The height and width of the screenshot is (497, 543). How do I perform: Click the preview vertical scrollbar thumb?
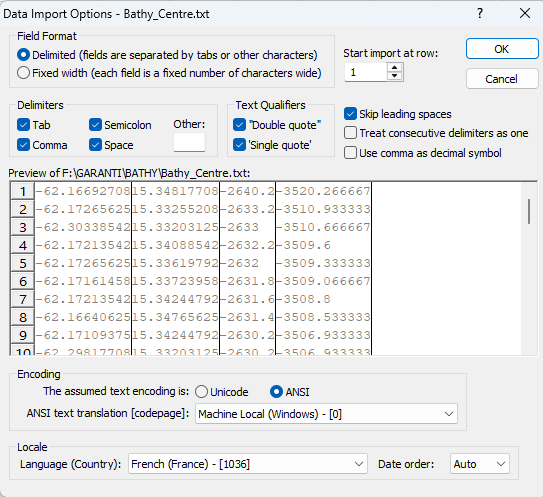coord(529,211)
